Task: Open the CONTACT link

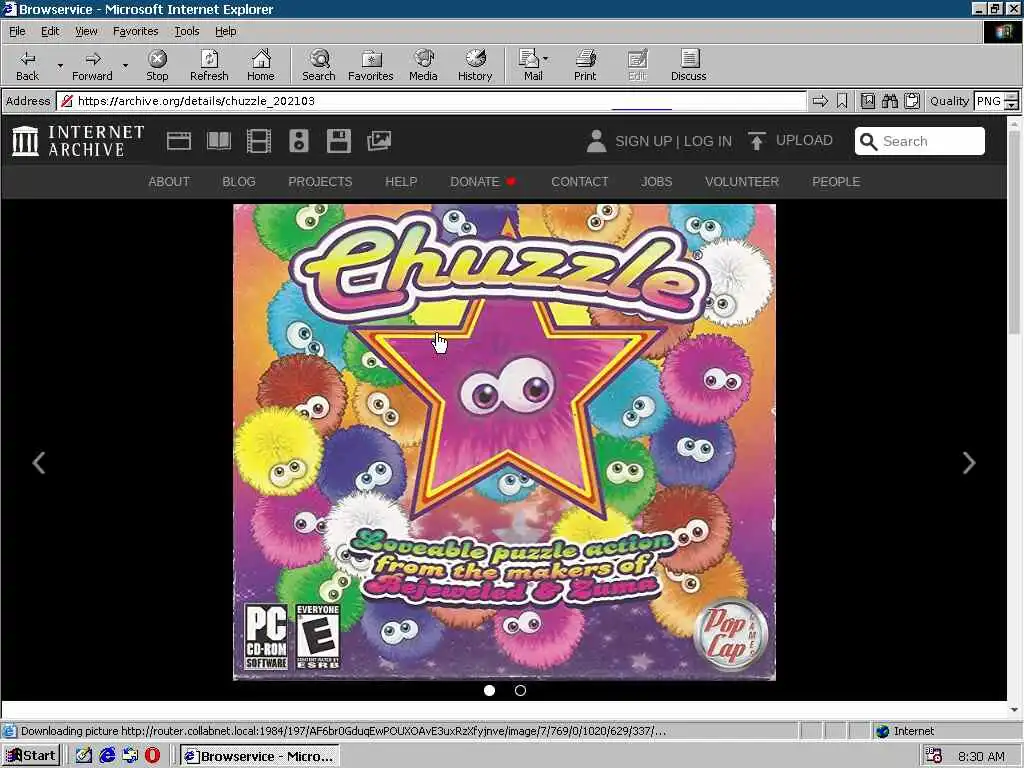Action: [x=579, y=182]
